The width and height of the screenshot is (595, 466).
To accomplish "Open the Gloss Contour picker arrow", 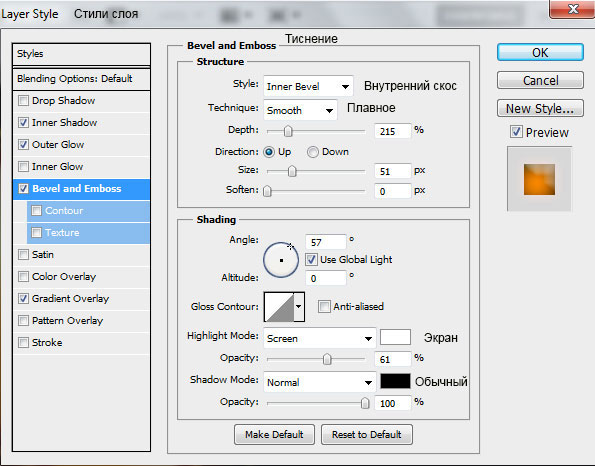I will point(299,307).
